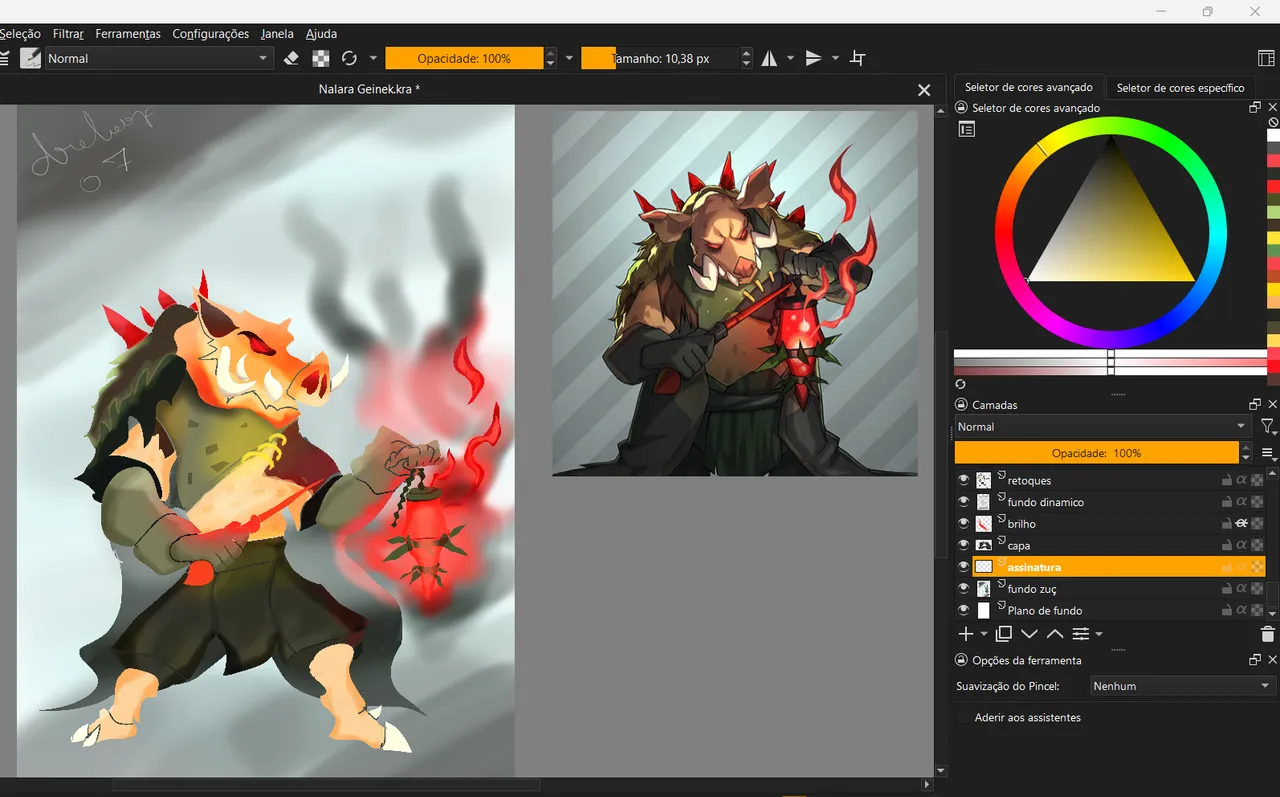Image resolution: width=1280 pixels, height=797 pixels.
Task: Hide the fundo dinamico layer
Action: click(x=964, y=502)
